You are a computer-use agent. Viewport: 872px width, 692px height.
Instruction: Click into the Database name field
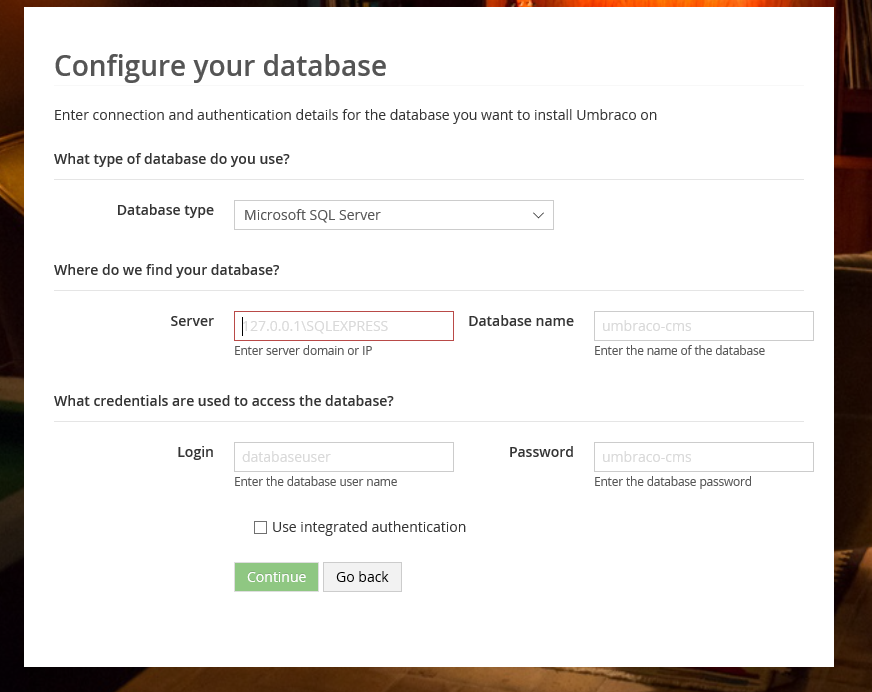(703, 326)
